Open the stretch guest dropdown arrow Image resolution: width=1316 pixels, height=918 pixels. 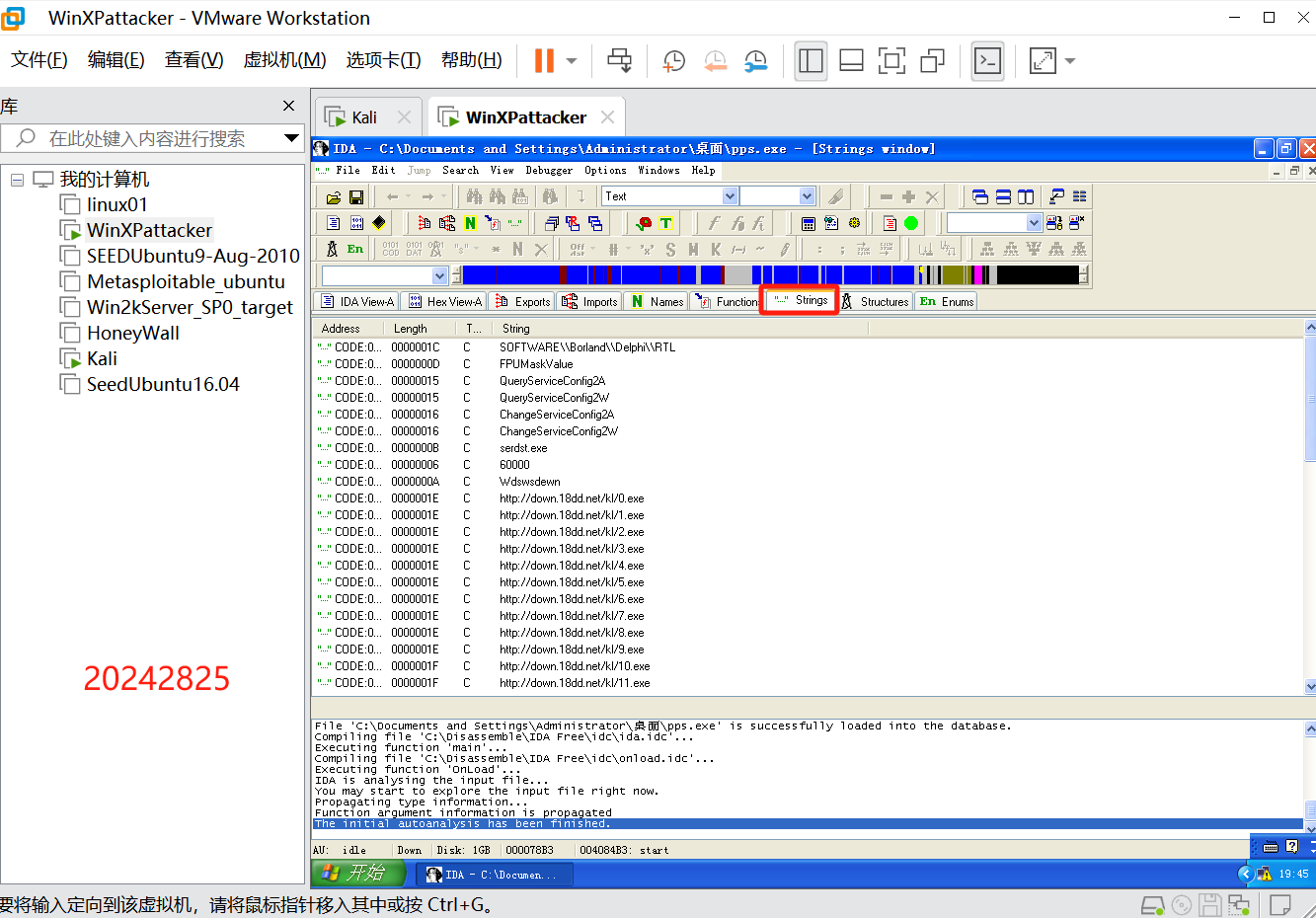(x=1070, y=61)
